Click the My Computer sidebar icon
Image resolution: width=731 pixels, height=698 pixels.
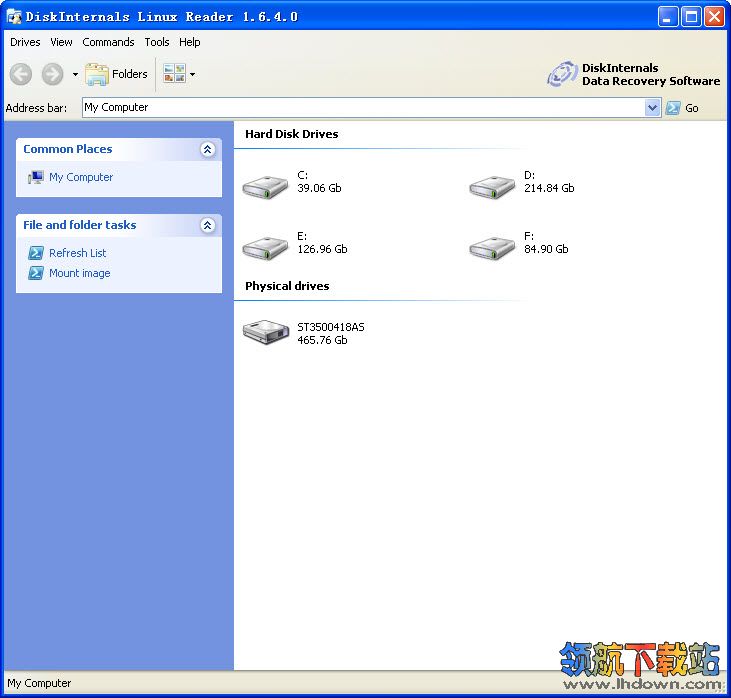35,177
